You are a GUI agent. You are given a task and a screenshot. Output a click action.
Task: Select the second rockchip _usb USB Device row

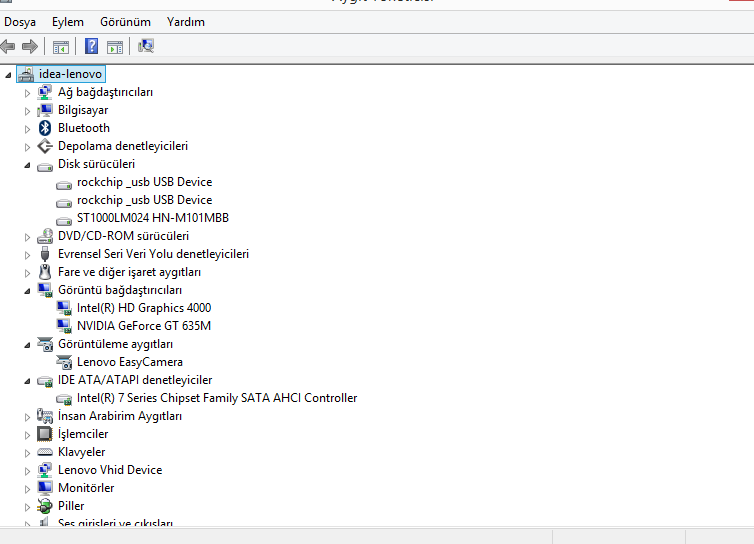(x=144, y=200)
